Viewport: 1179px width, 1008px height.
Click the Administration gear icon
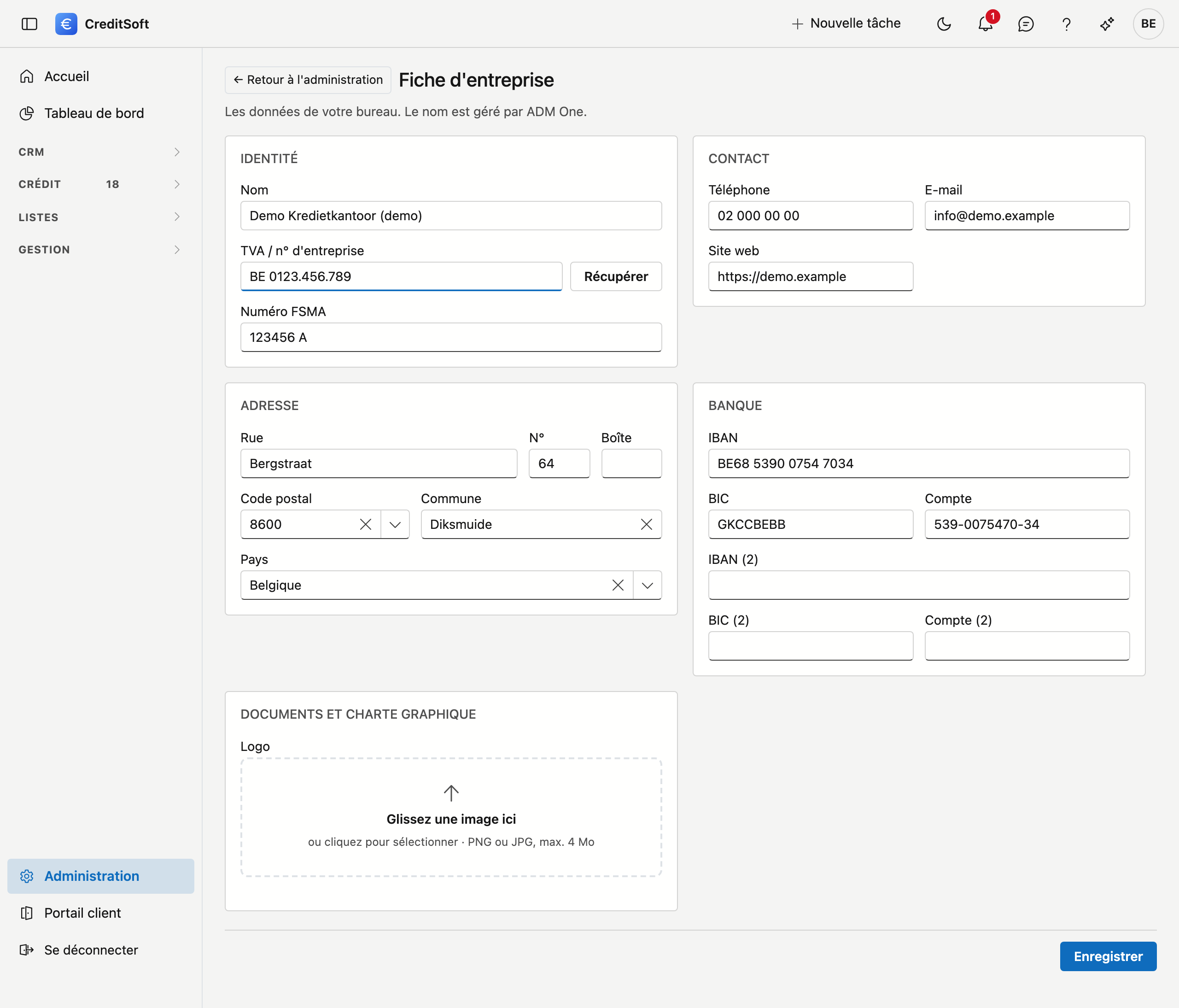27,876
